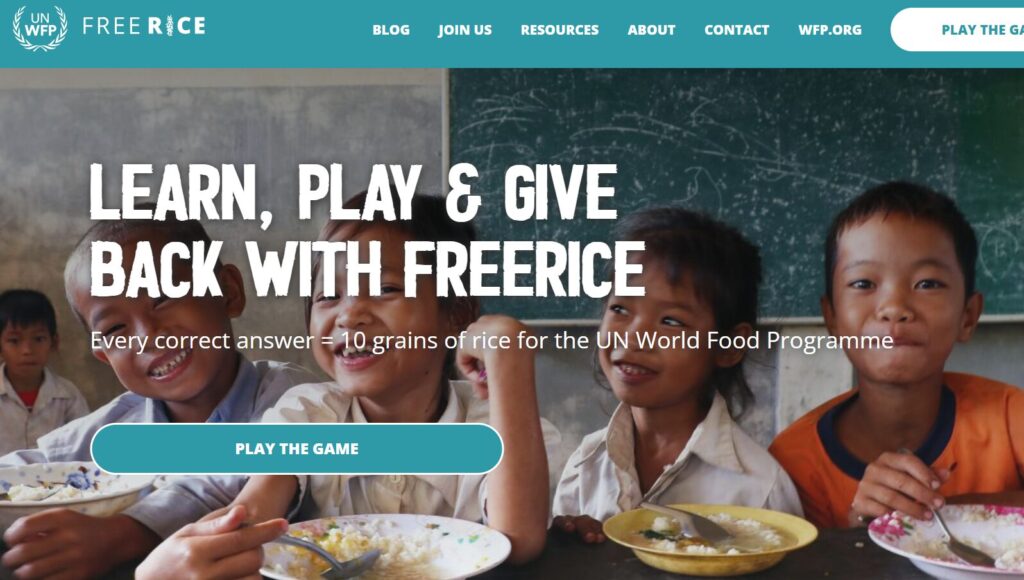This screenshot has width=1024, height=580.
Task: Click the small child at far left
Action: pos(34,372)
